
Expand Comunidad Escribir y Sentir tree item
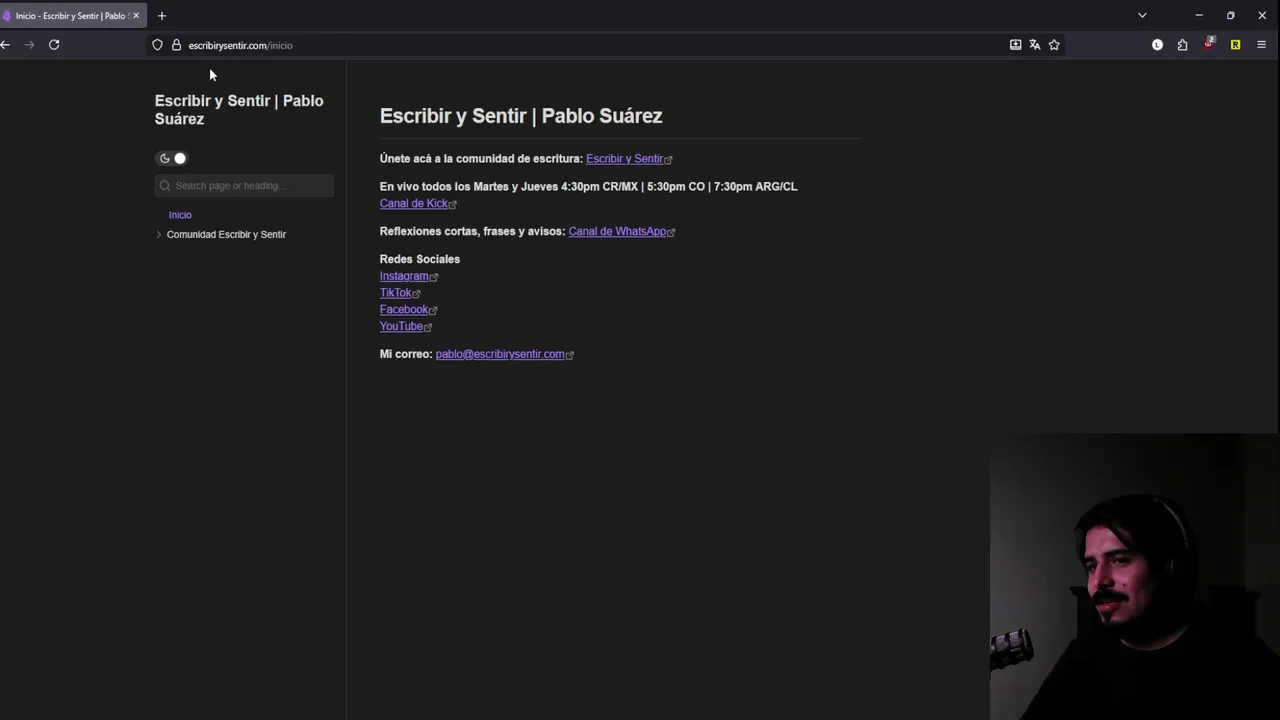[x=159, y=235]
